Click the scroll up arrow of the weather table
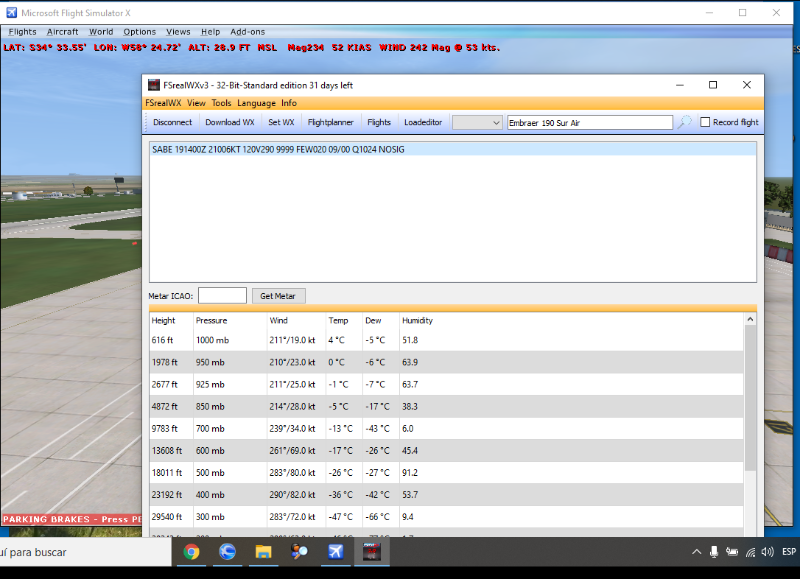Image resolution: width=800 pixels, height=579 pixels. pos(750,319)
